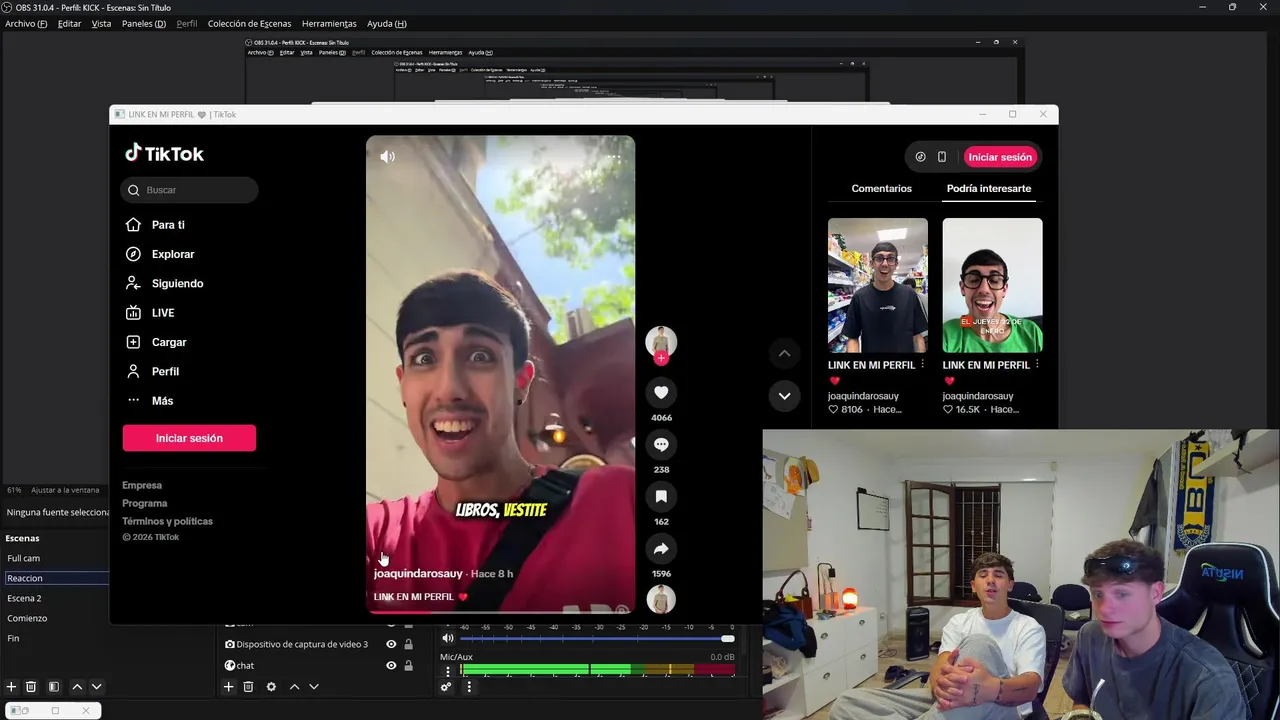Open audio mixer menu dots beside gears
This screenshot has height=720, width=1280.
pos(468,687)
